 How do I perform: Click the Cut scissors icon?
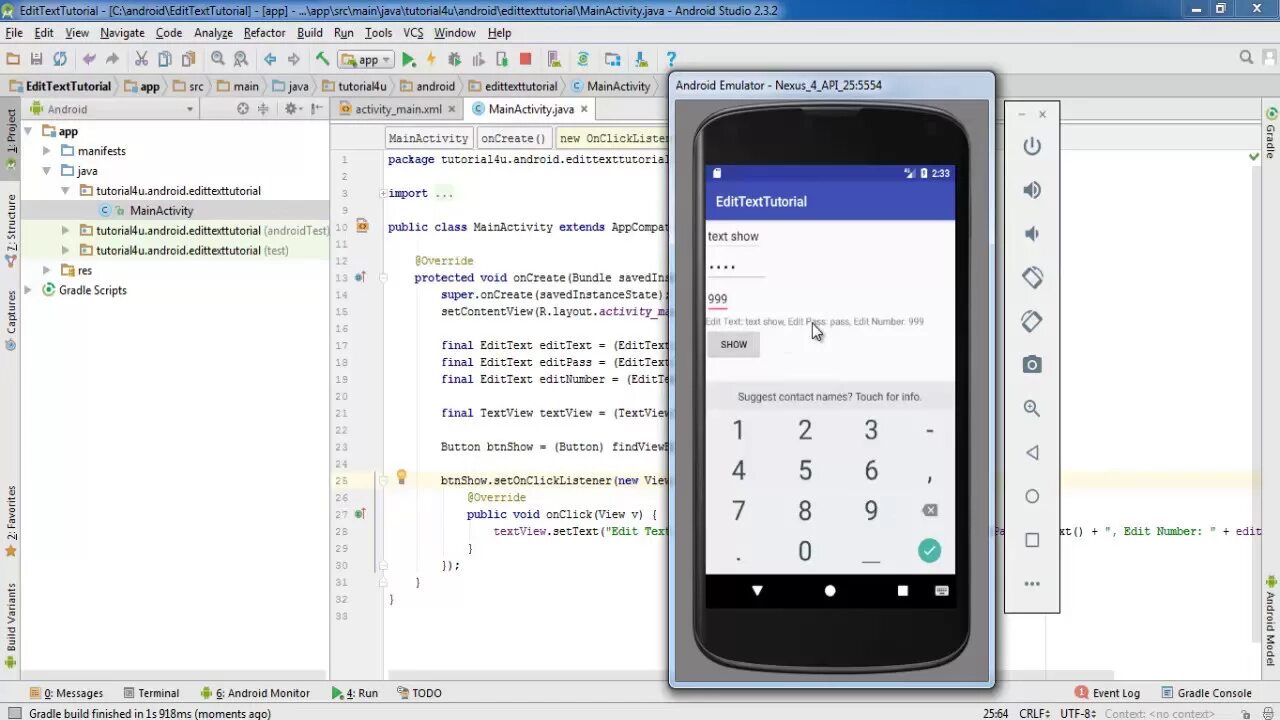[141, 59]
